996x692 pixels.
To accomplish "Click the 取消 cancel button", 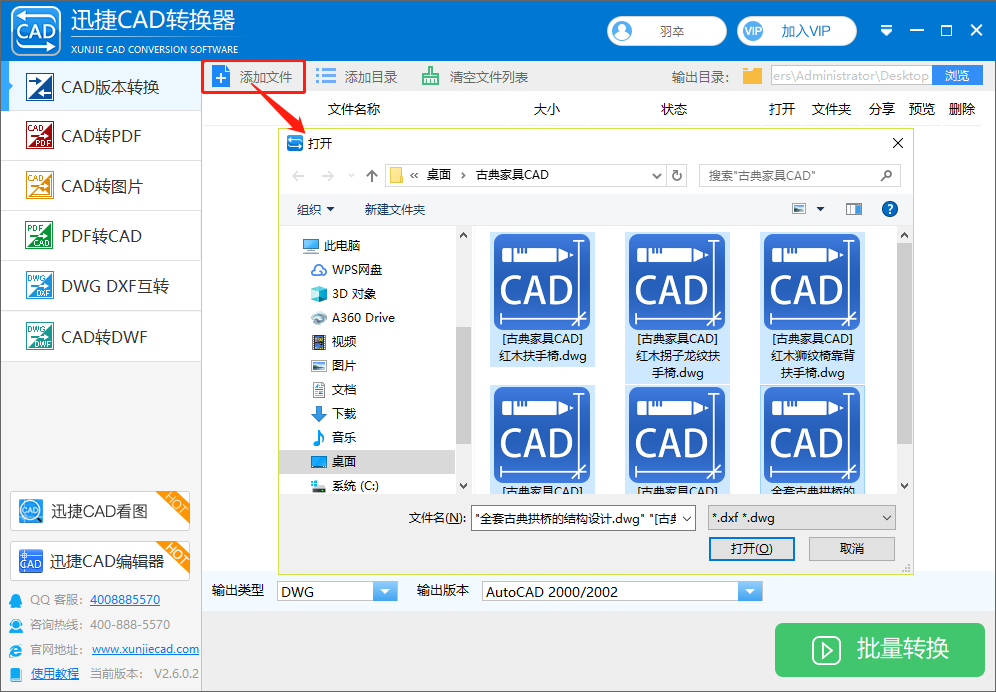I will 852,549.
